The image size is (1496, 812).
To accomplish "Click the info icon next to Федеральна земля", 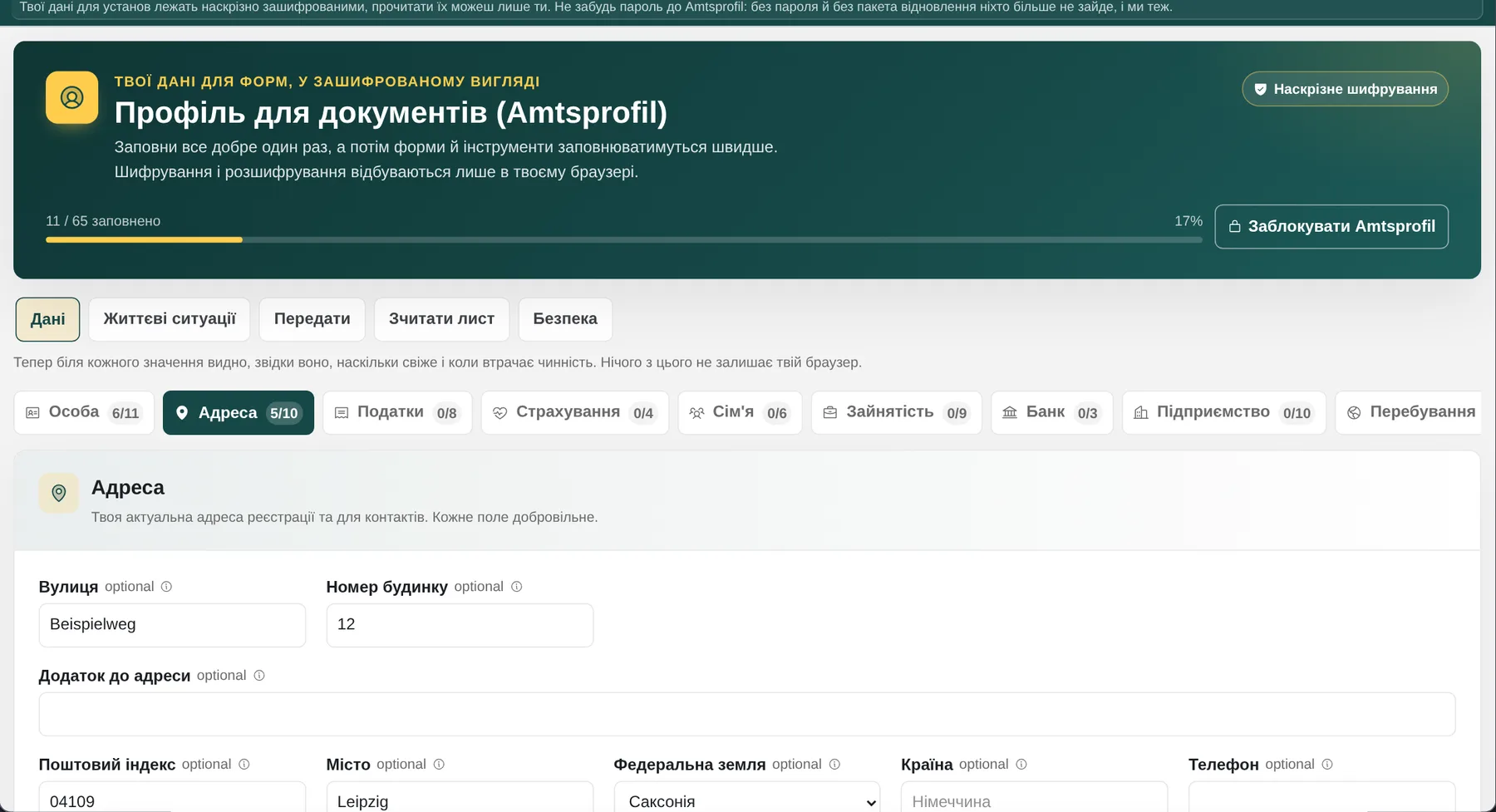I will pyautogui.click(x=834, y=765).
